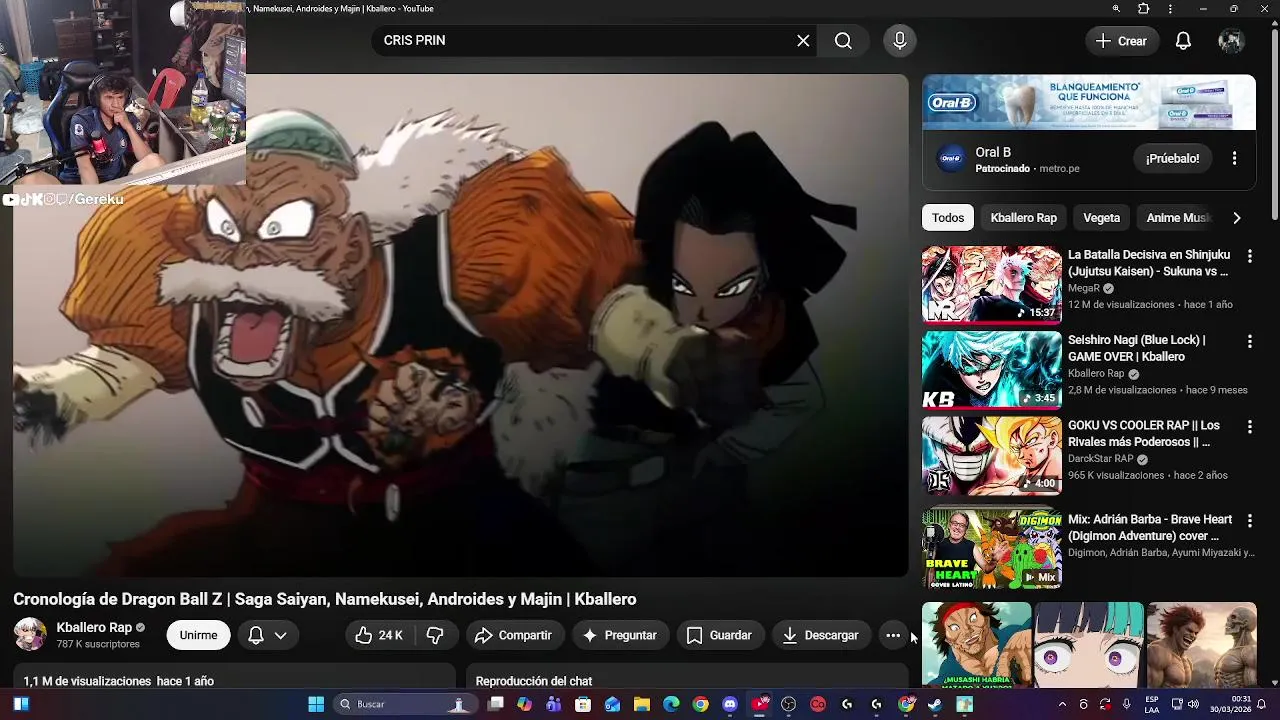Clear the search box text with the X
Image resolution: width=1280 pixels, height=720 pixels.
coord(803,41)
